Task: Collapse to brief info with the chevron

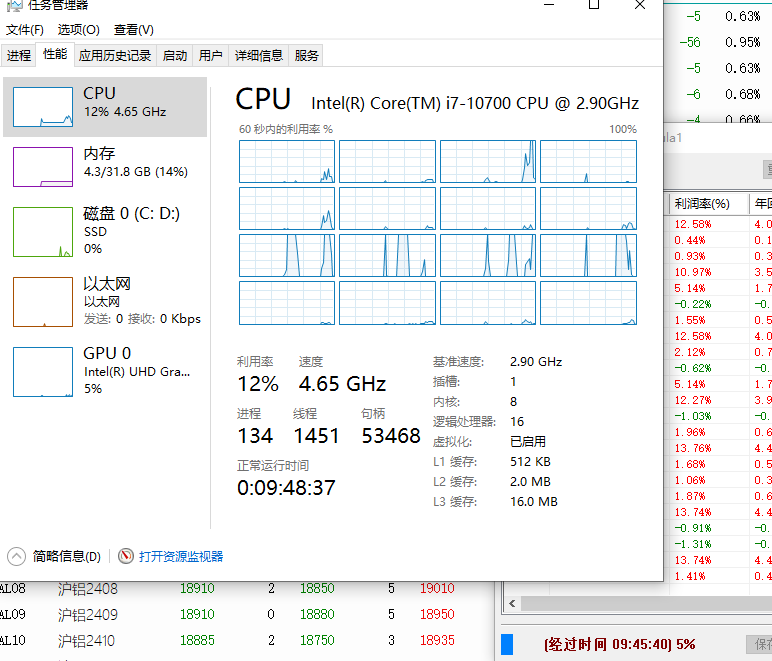Action: pyautogui.click(x=16, y=557)
